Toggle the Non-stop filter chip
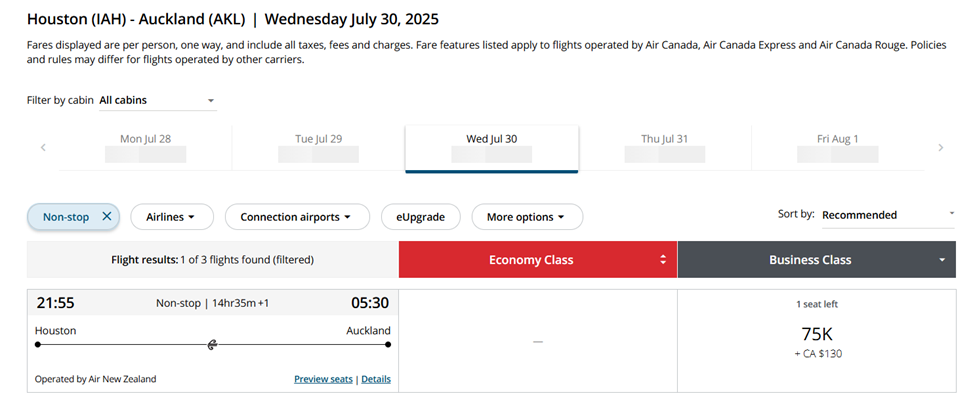975x400 pixels. (x=66, y=217)
